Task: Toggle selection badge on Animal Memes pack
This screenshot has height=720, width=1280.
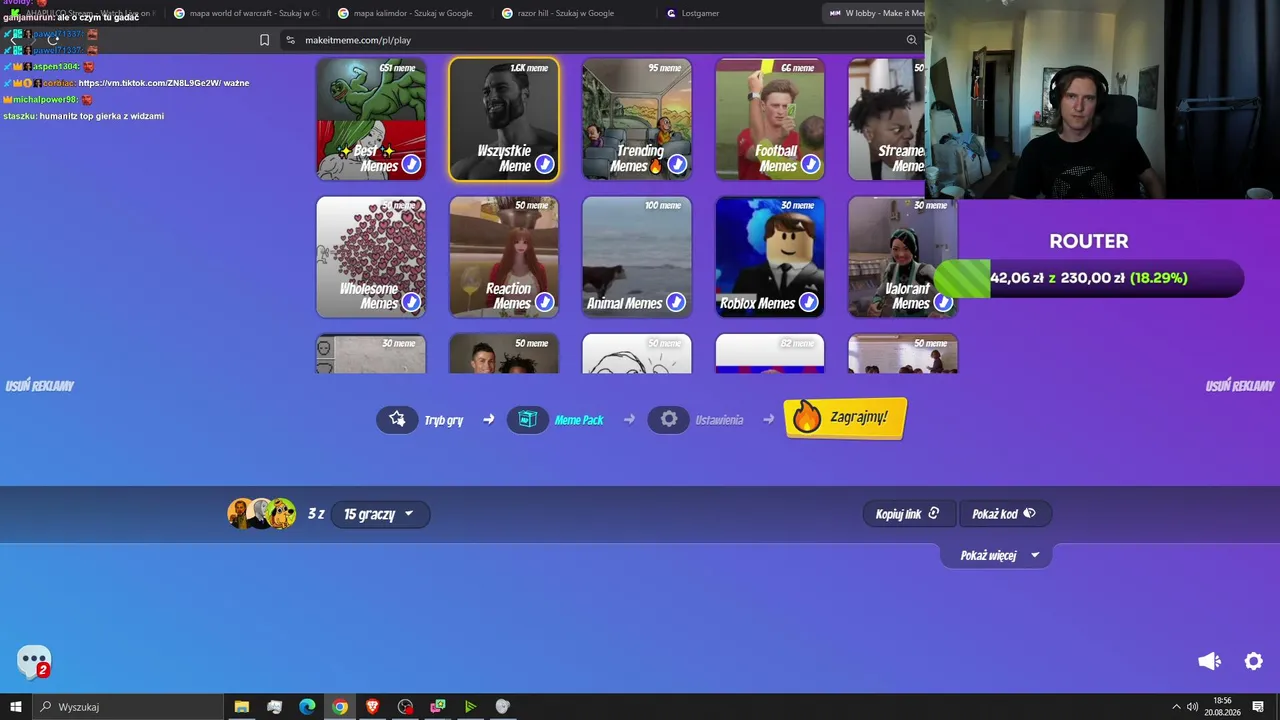Action: pos(676,302)
